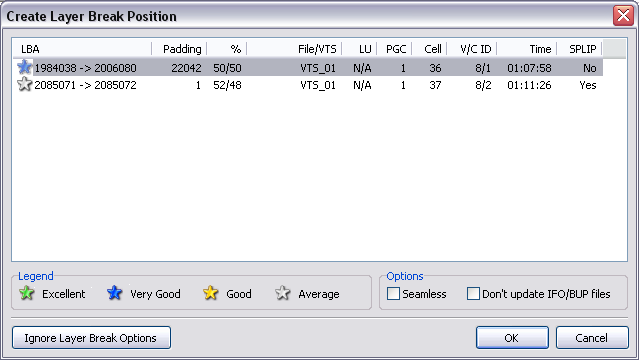Click the 52/48 percentage cell
The image size is (639, 360).
coord(227,85)
